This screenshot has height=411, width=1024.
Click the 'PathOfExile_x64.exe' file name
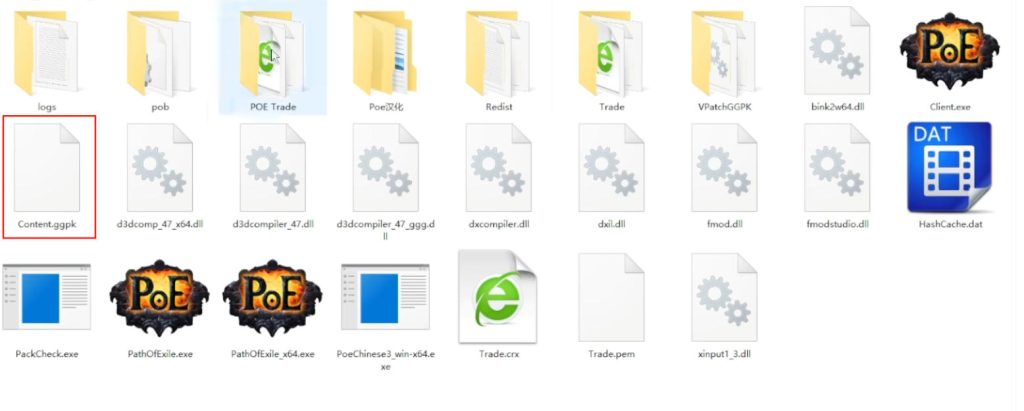point(272,354)
